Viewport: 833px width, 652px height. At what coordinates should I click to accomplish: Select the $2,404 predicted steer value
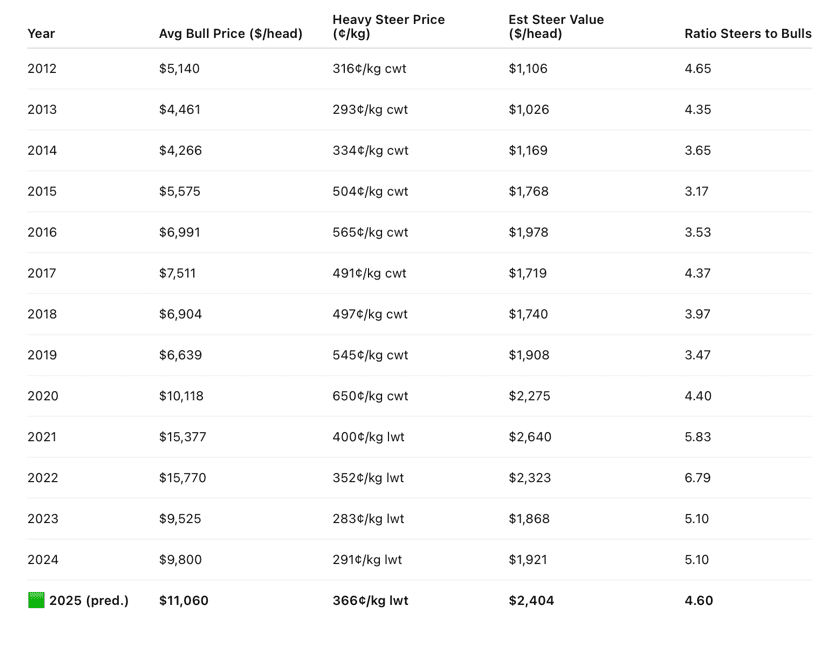531,600
